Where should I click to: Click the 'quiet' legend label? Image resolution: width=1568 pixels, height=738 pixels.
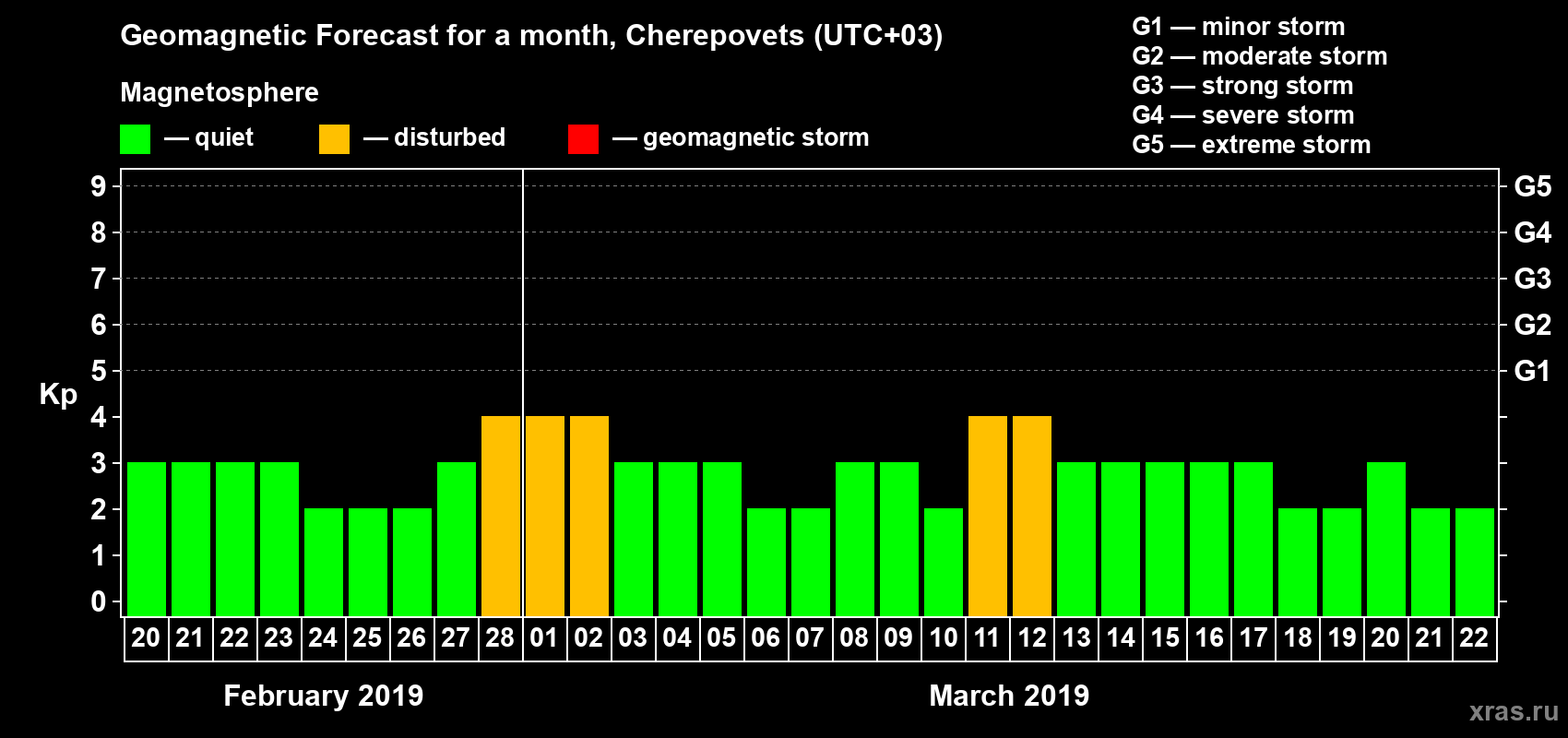pos(224,137)
